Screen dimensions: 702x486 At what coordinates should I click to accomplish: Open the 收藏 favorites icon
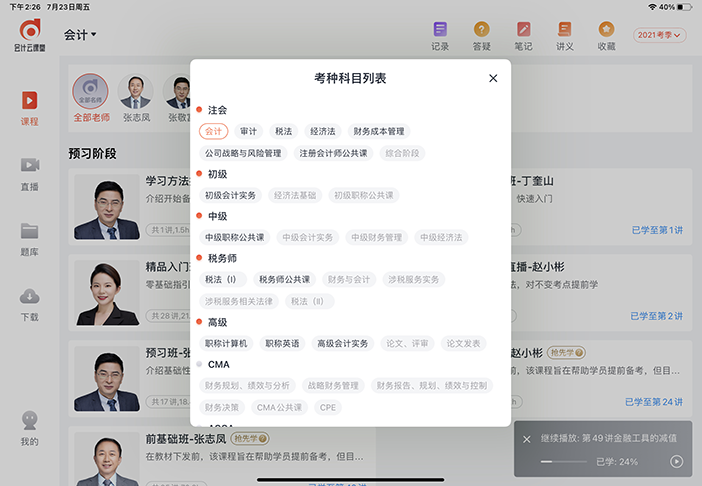pos(606,35)
